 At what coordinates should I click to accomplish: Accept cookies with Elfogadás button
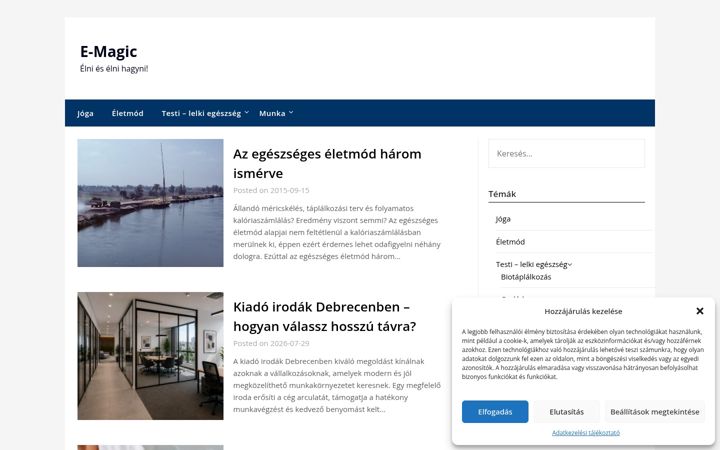pos(495,412)
